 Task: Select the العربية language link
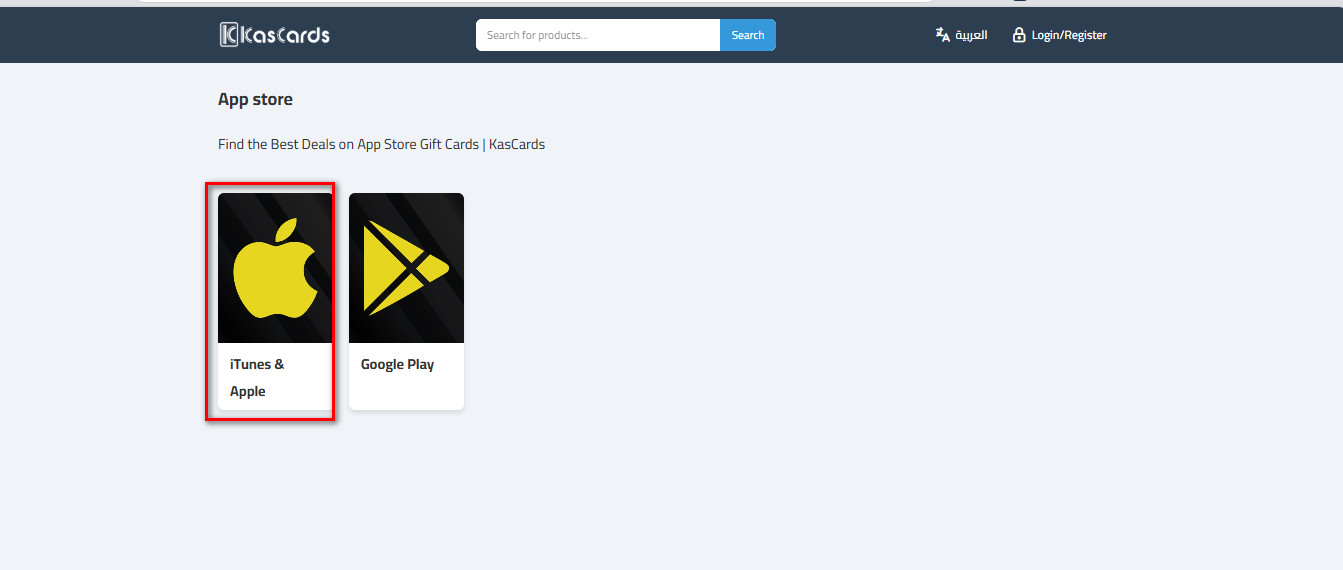point(971,35)
